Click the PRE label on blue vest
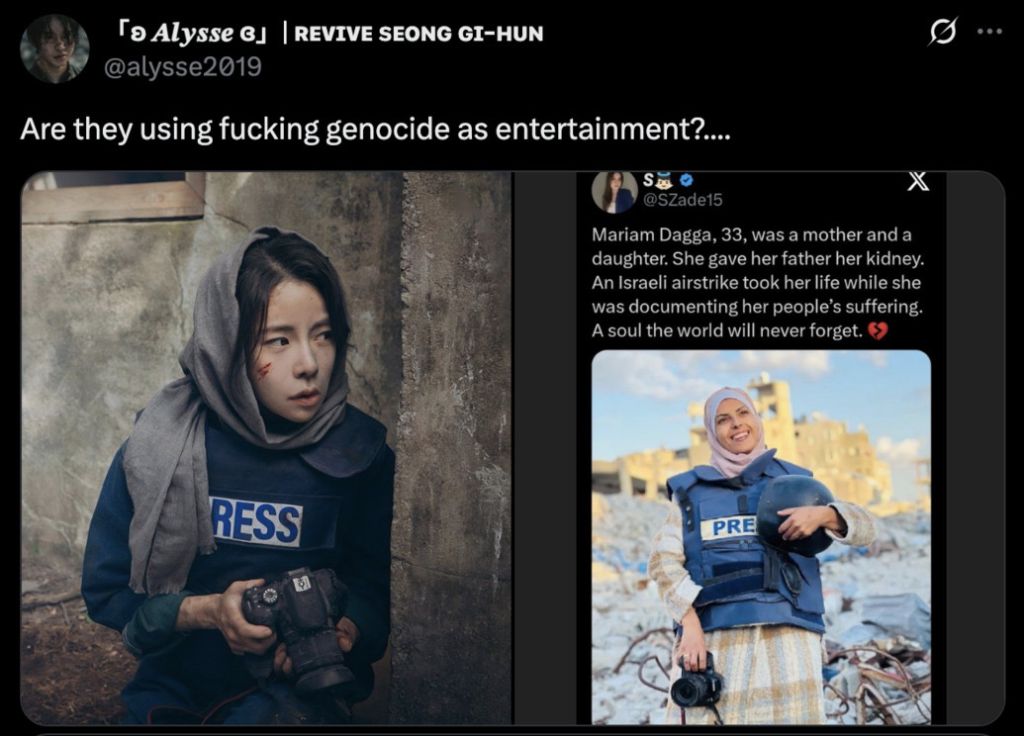This screenshot has width=1024, height=736. click(x=729, y=526)
